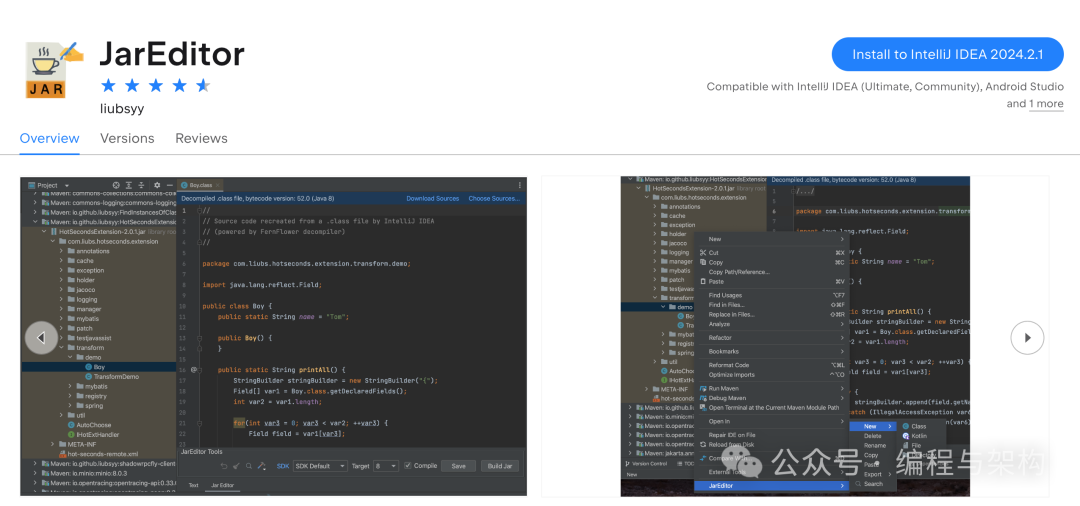
Task: Click the Choose Sources... link
Action: tap(495, 198)
